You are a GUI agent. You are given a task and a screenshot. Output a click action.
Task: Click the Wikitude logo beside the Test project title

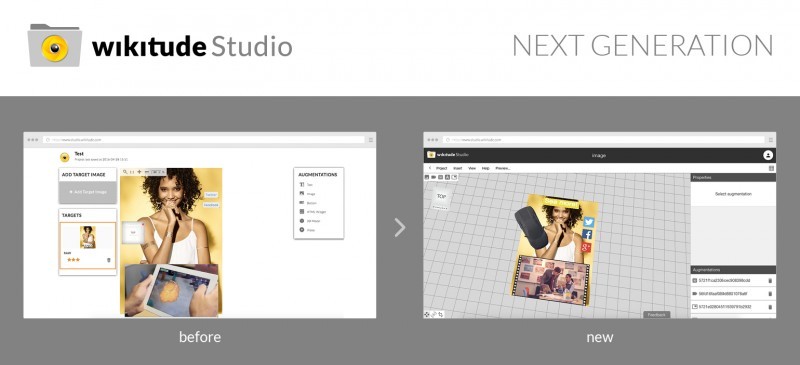pos(64,157)
